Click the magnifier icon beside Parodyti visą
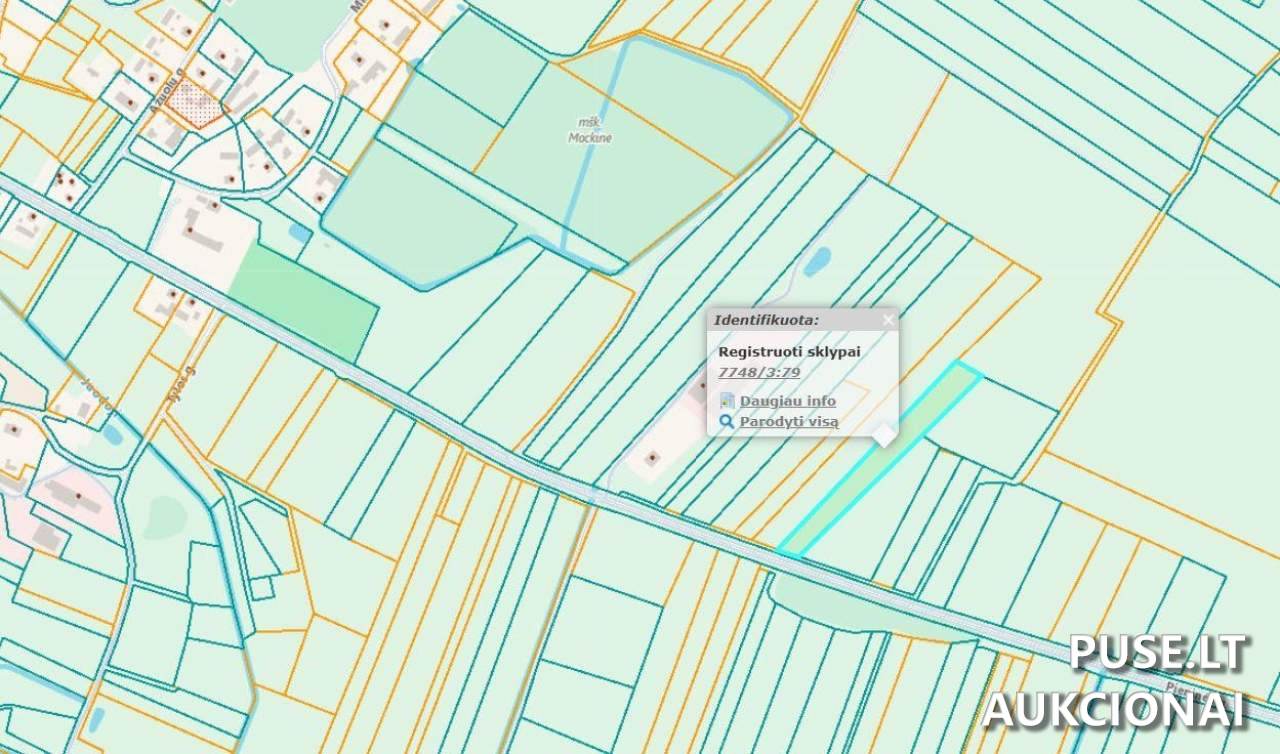Image resolution: width=1280 pixels, height=754 pixels. [x=727, y=422]
